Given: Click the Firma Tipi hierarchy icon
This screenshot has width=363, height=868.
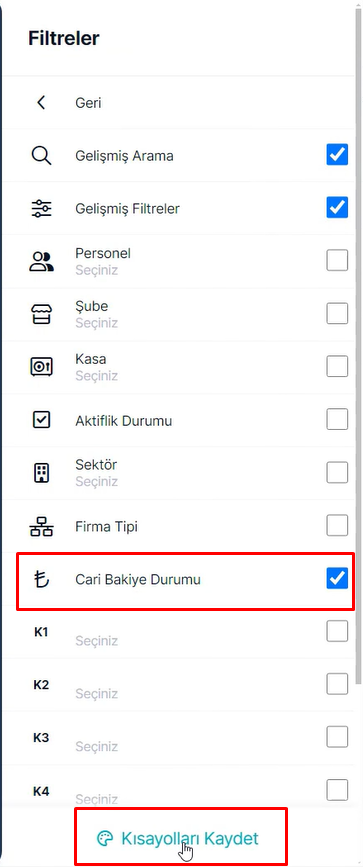Looking at the screenshot, I should 41,526.
